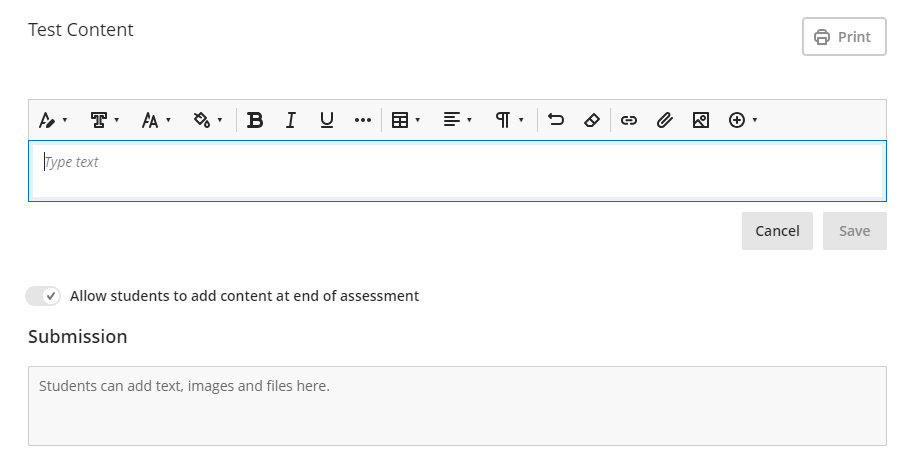This screenshot has width=905, height=467.
Task: Click the Cancel button
Action: 777,231
